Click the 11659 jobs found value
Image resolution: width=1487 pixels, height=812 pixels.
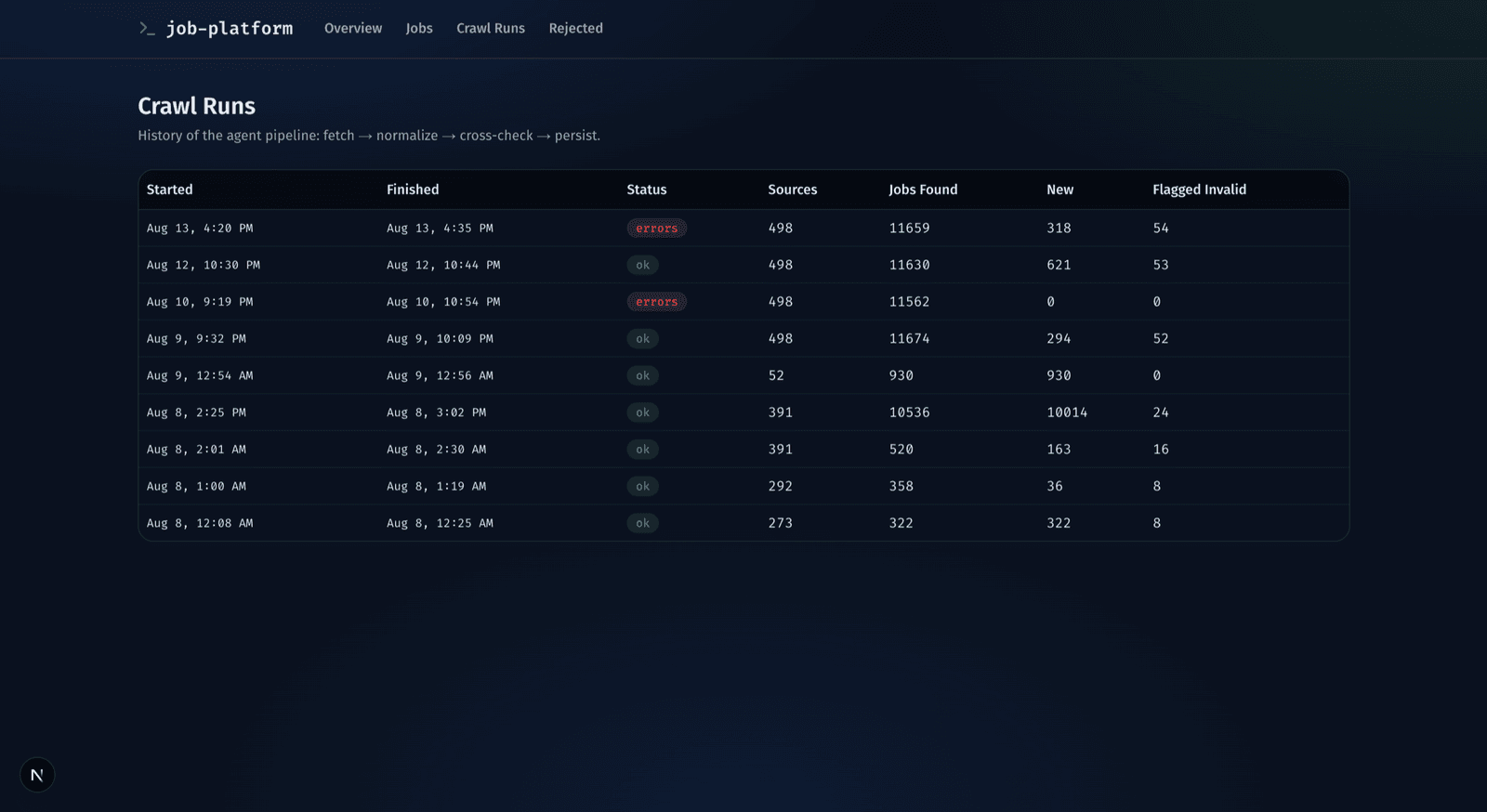tap(910, 229)
